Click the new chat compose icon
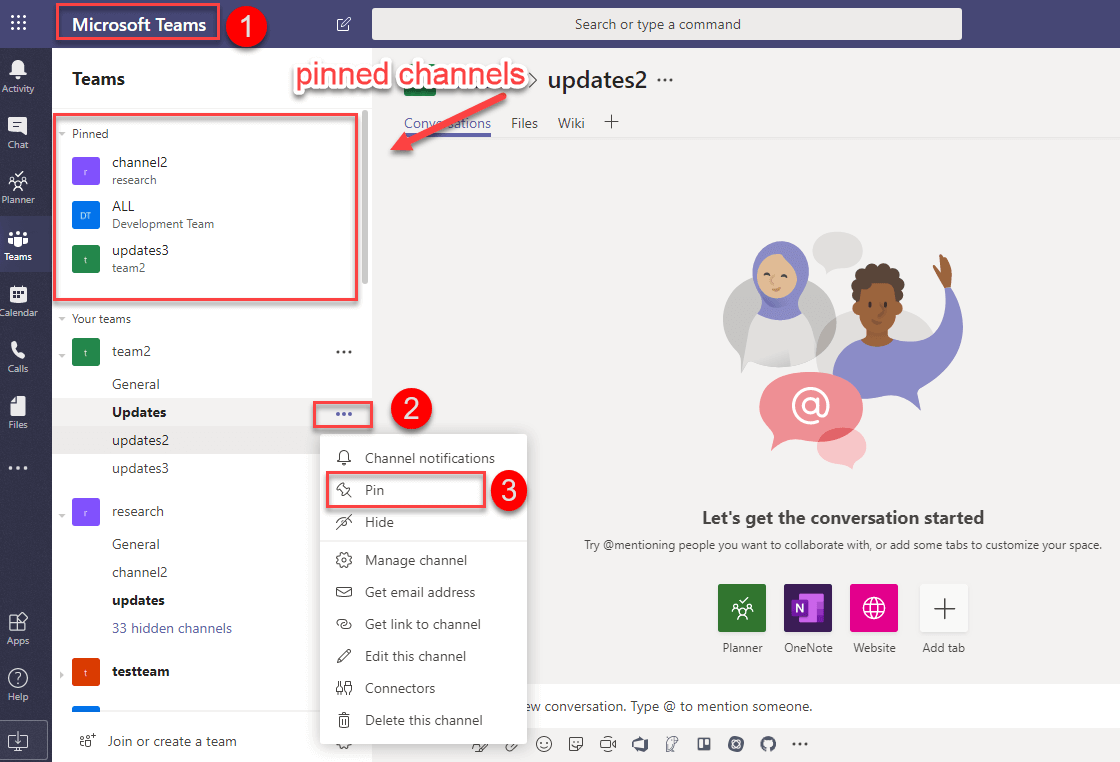The width and height of the screenshot is (1120, 762). point(344,24)
